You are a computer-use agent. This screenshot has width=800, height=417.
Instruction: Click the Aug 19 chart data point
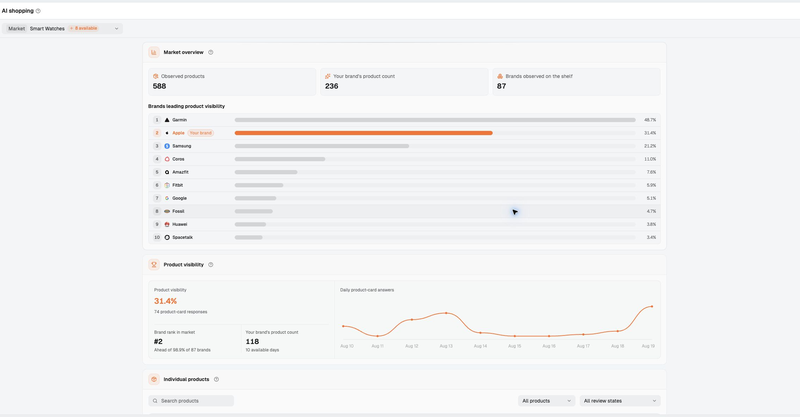tap(652, 306)
